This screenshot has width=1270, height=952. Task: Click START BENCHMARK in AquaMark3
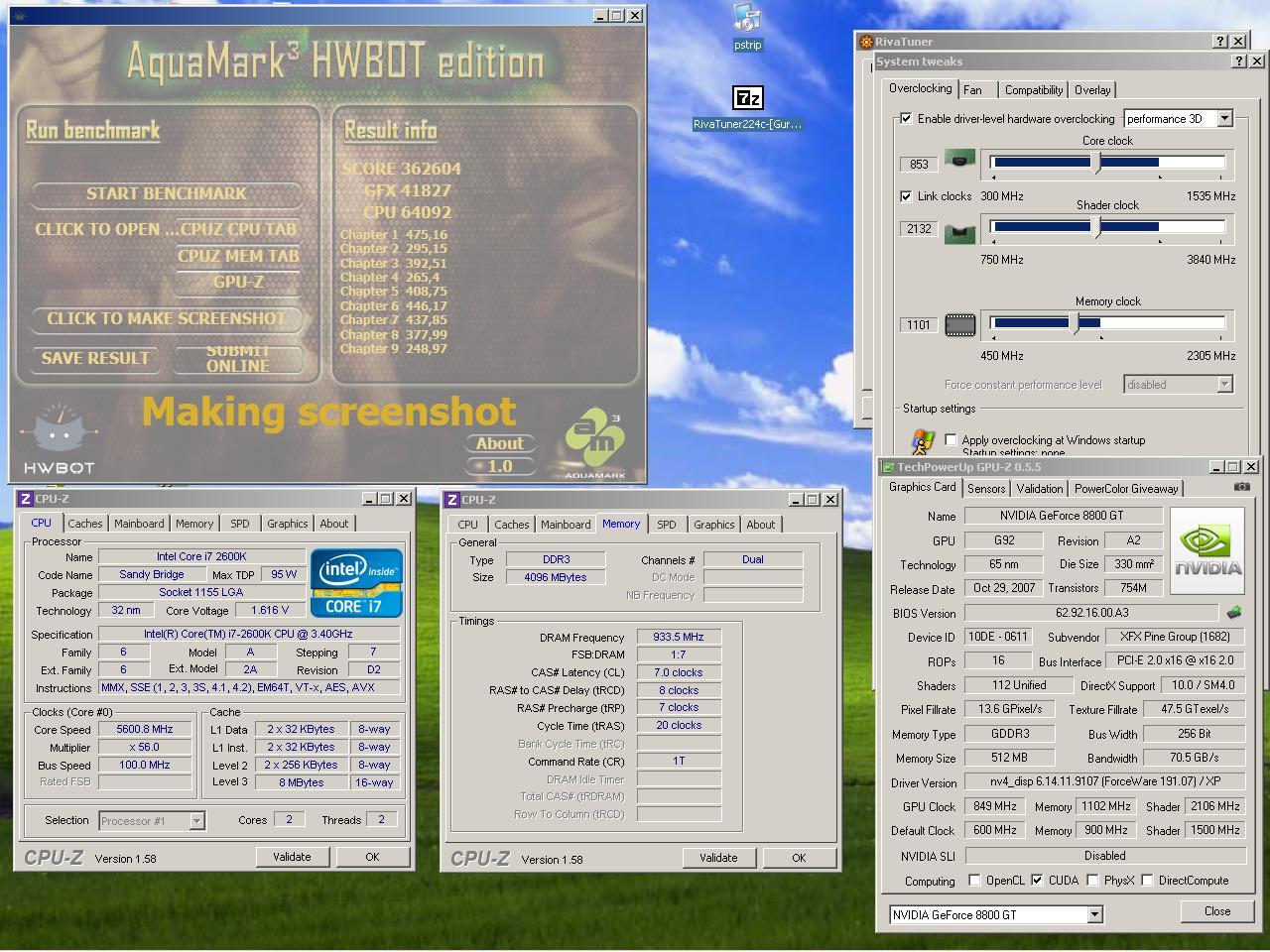[x=167, y=193]
